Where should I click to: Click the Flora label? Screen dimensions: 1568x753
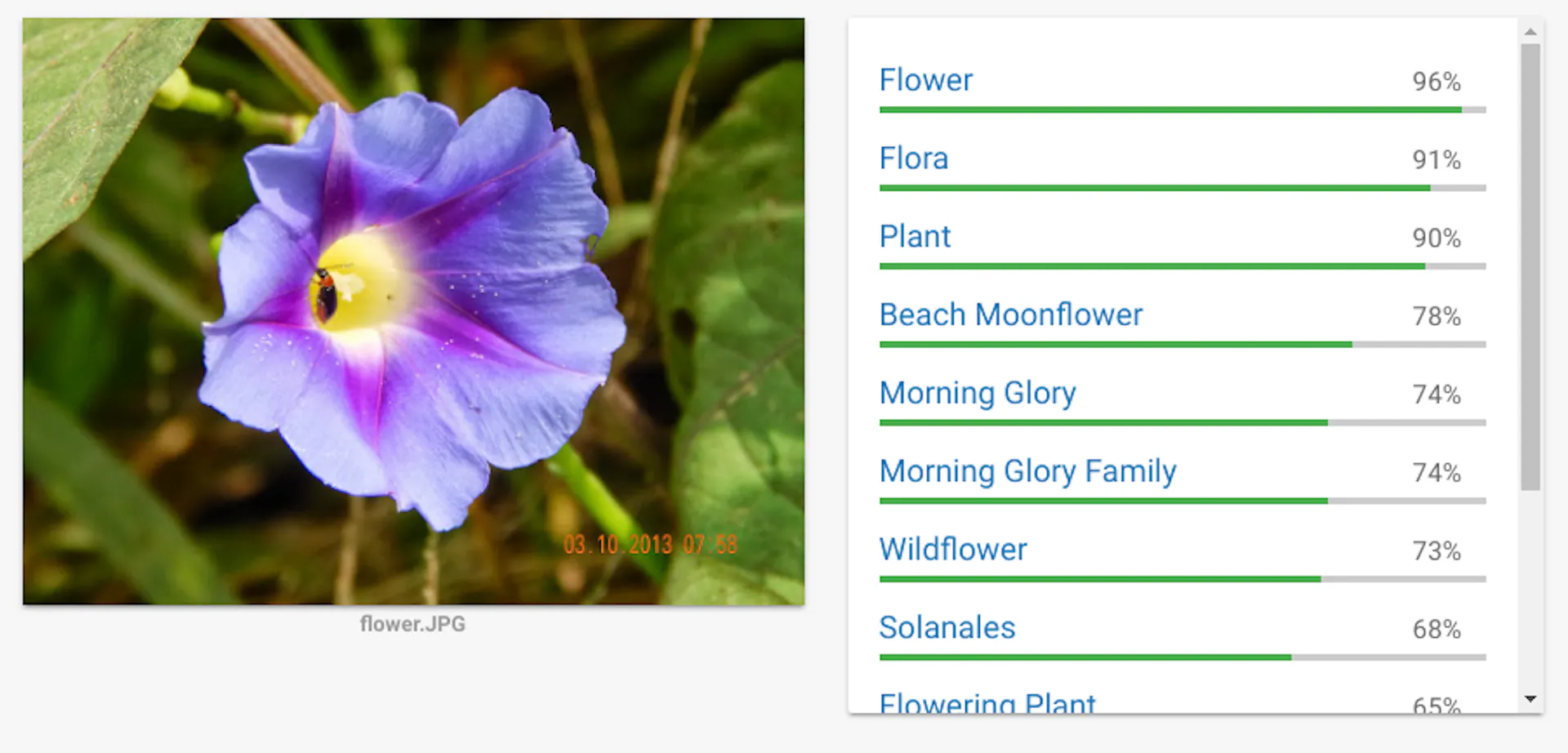913,158
